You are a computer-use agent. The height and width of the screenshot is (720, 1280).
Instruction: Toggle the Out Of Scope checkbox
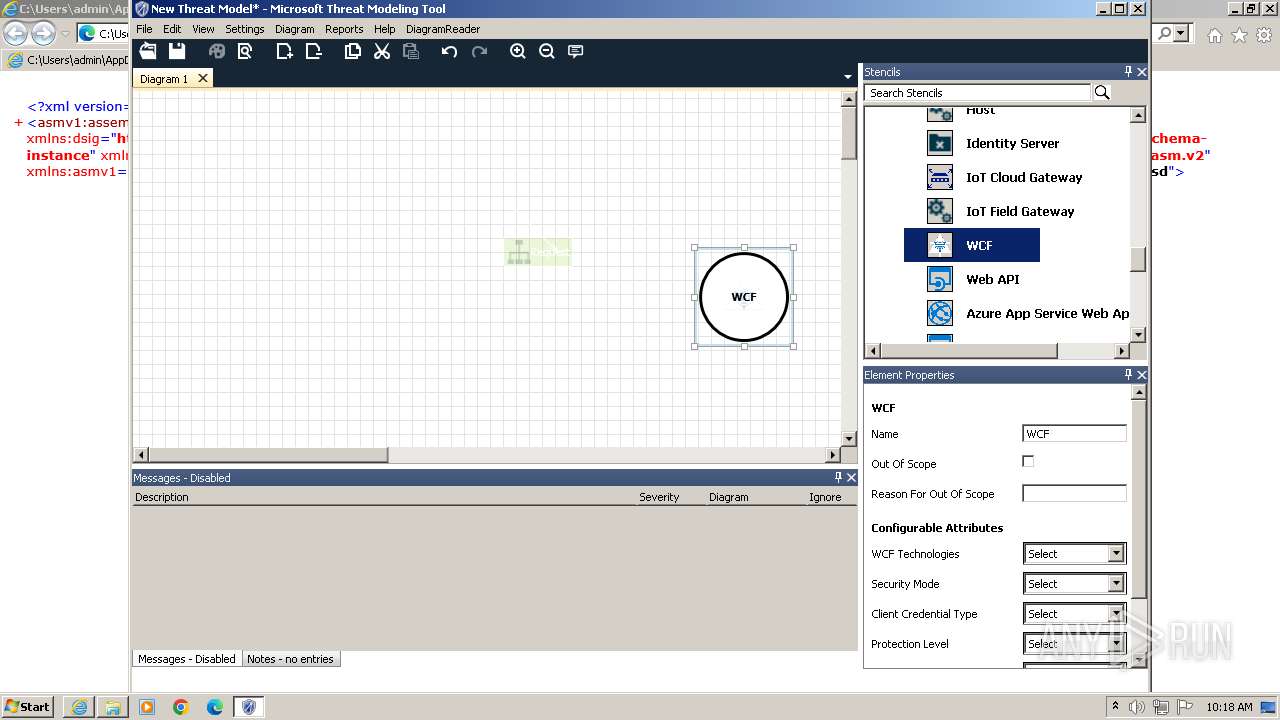pos(1028,461)
